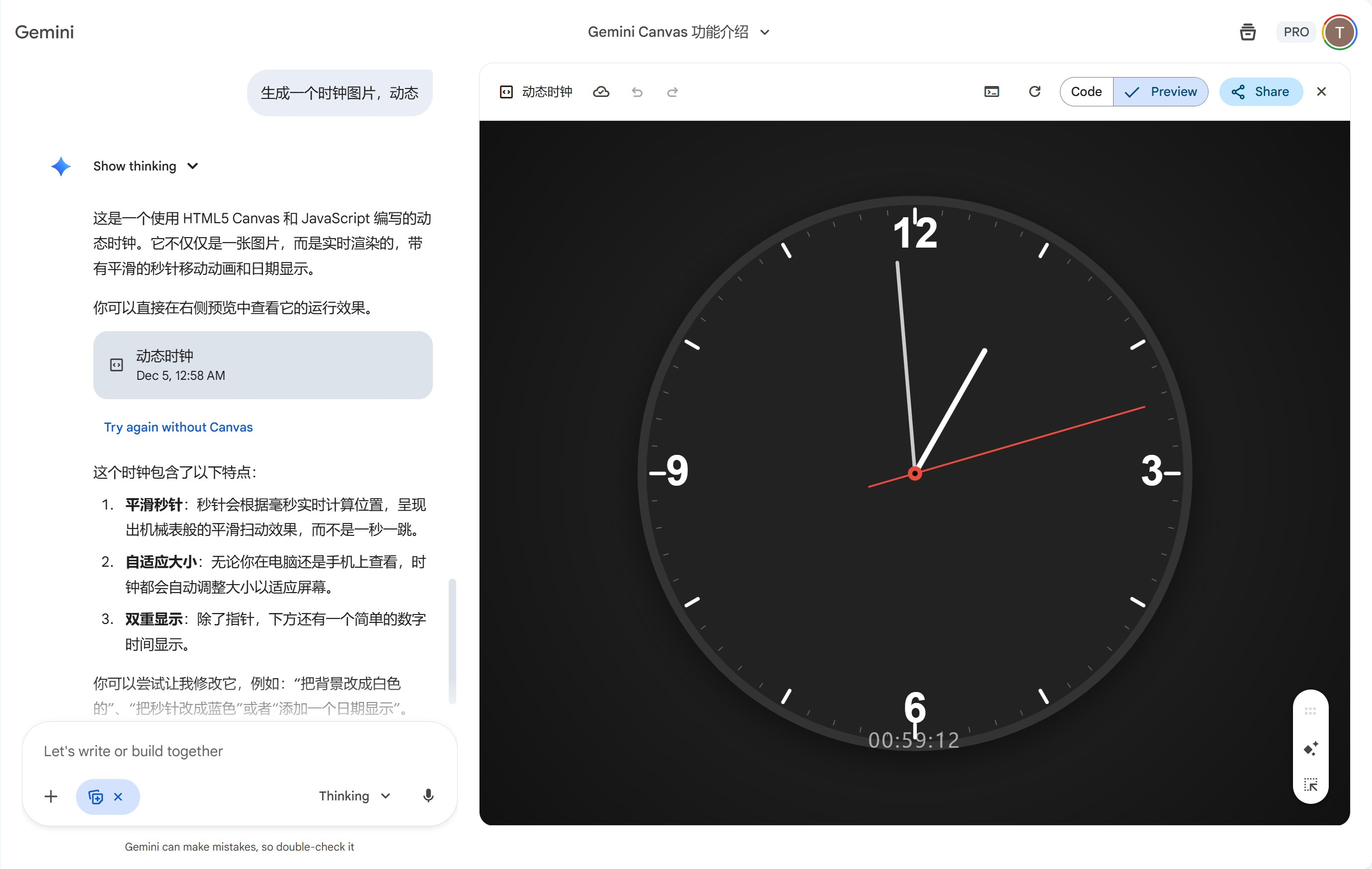
Task: Click the Share button
Action: [1260, 92]
